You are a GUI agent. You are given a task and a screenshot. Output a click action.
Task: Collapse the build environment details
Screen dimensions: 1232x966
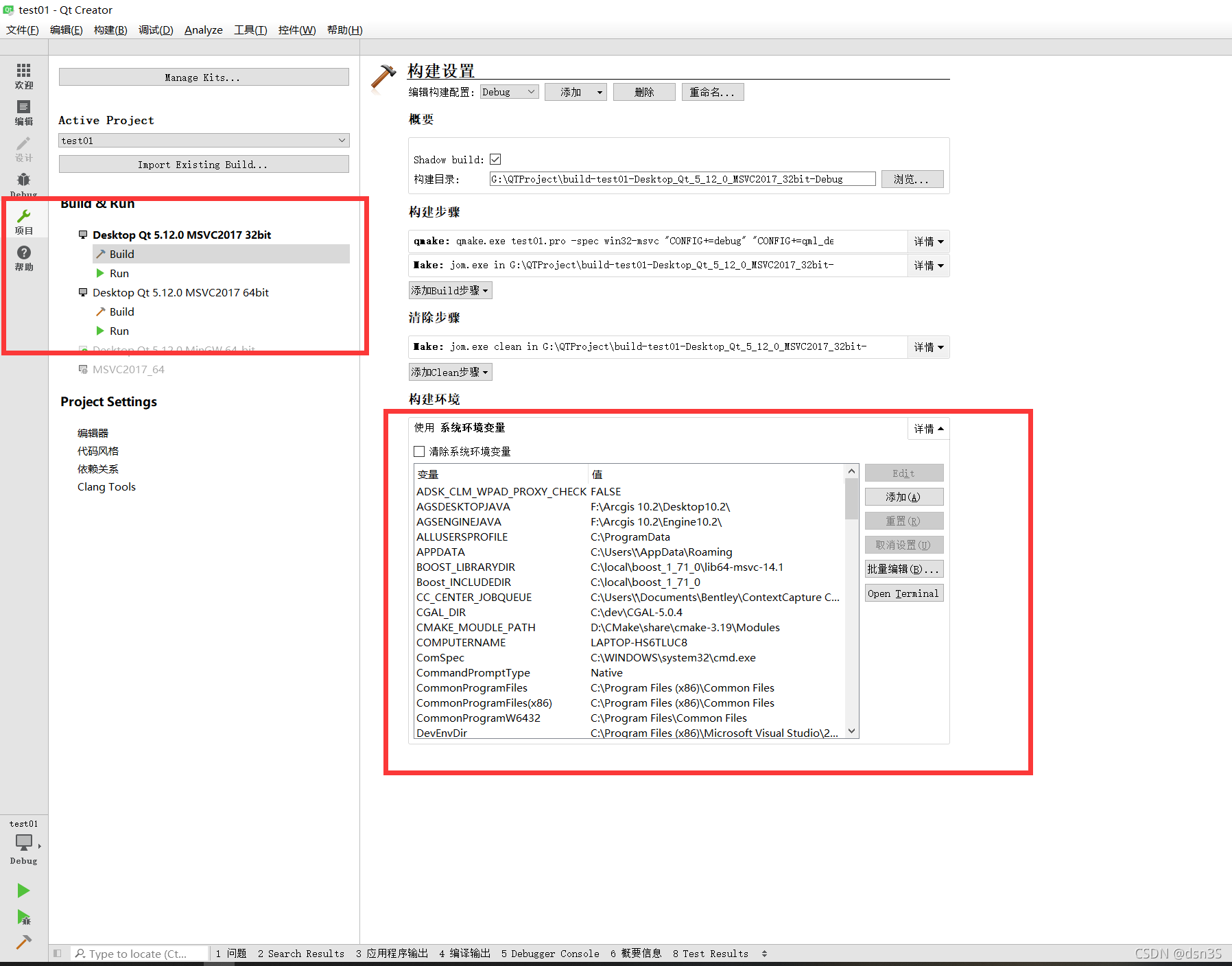(x=928, y=429)
